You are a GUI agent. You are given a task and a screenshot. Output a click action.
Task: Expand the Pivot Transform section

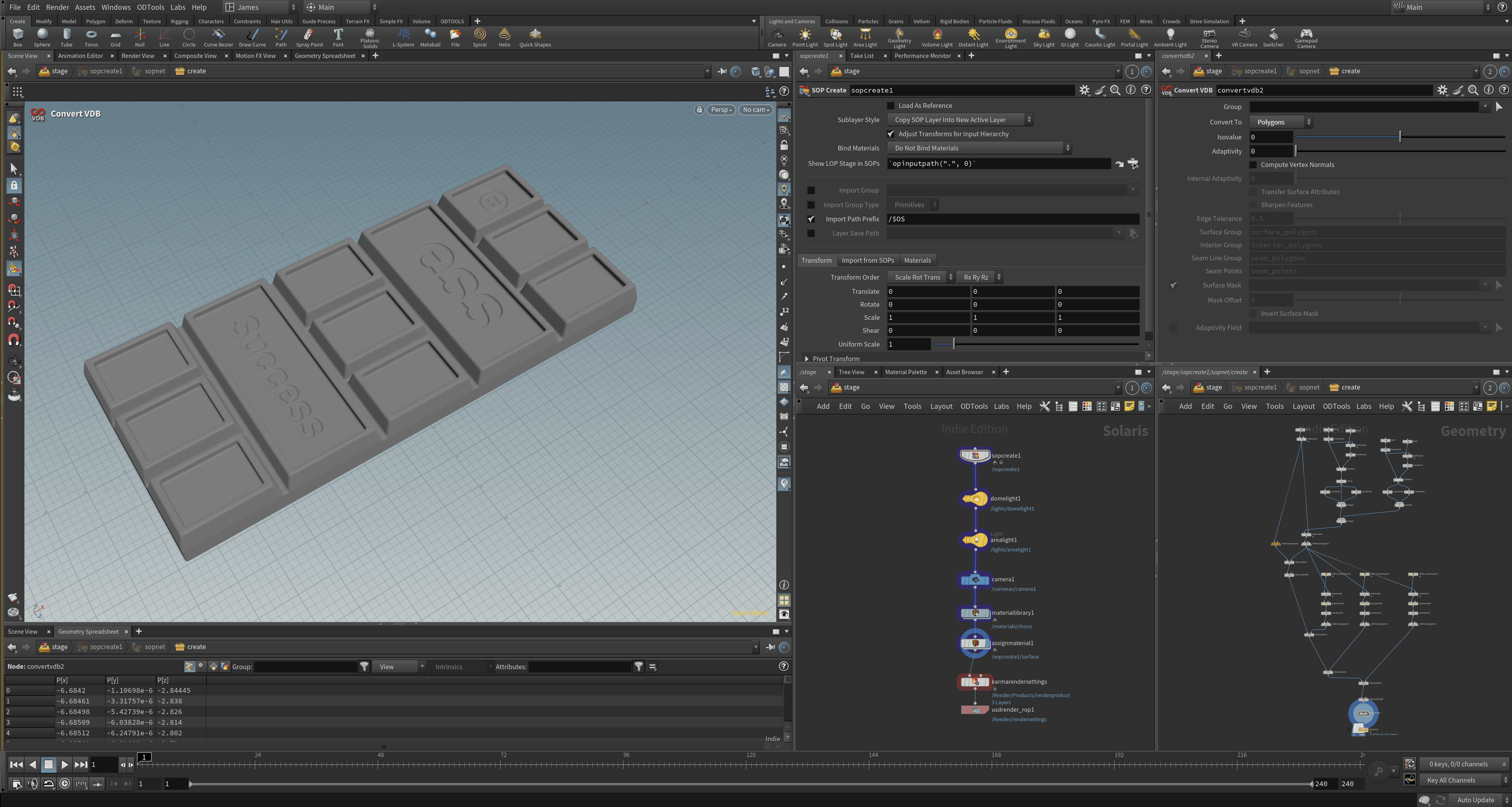click(x=807, y=359)
